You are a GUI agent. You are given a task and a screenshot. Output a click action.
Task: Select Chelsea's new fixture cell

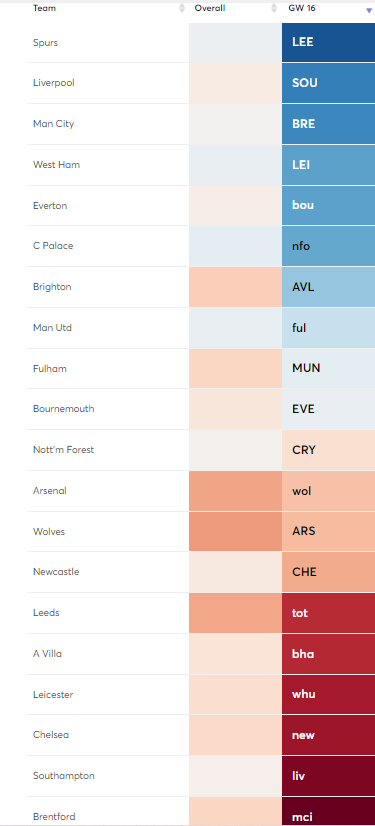328,735
